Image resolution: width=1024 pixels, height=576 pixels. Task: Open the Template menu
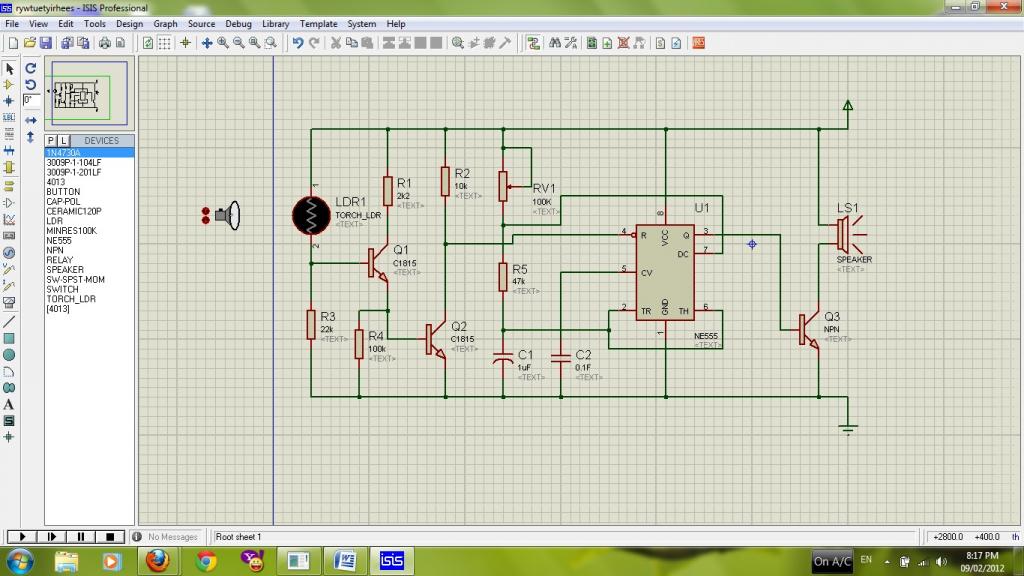(318, 24)
